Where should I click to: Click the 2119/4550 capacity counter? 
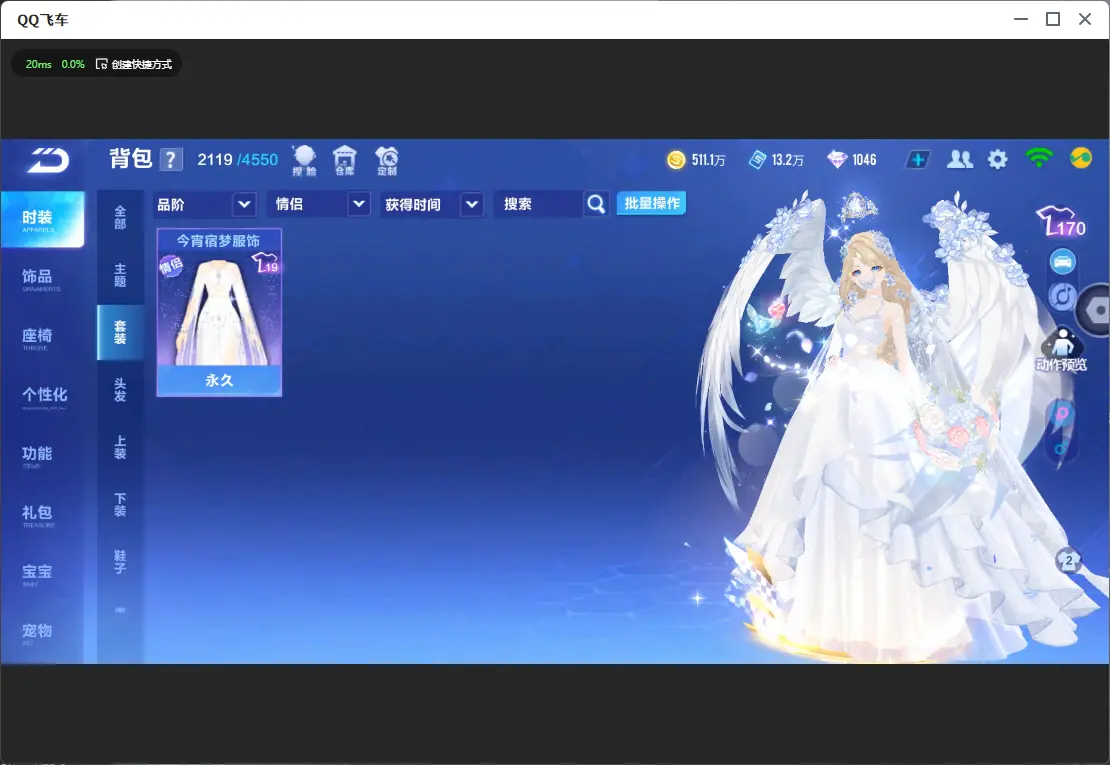[x=237, y=160]
